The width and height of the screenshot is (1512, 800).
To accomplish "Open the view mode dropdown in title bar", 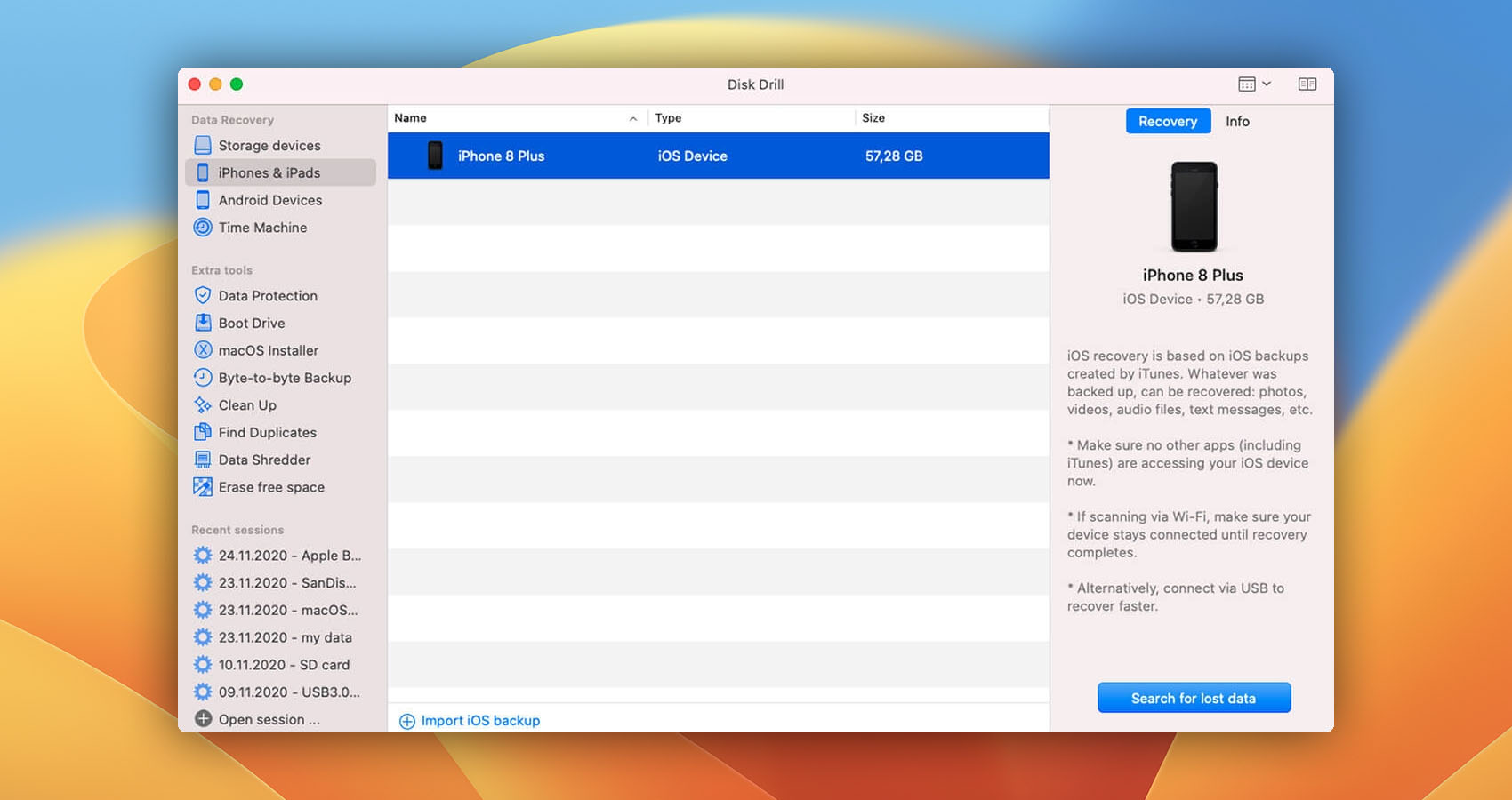I will coord(1254,84).
